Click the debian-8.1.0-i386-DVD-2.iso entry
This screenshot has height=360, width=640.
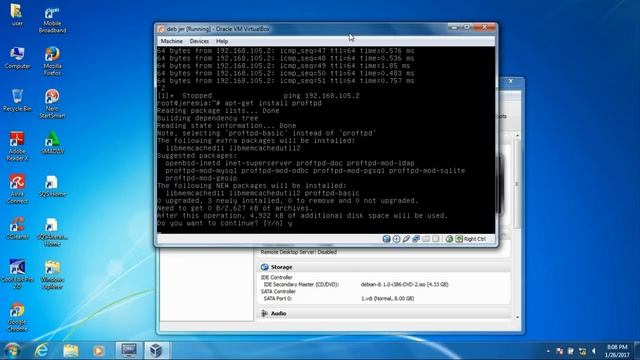(404, 284)
